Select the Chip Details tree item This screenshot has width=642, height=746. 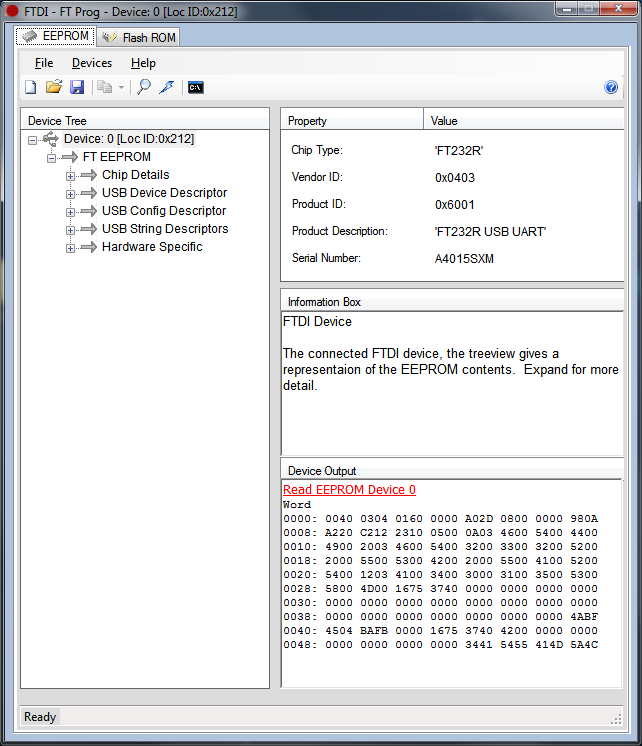[x=136, y=175]
